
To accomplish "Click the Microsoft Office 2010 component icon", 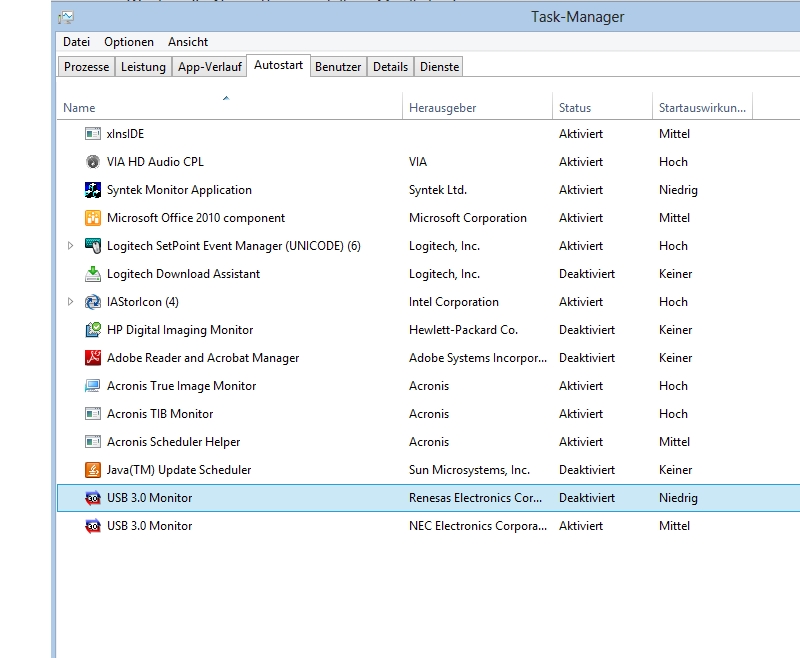I will (92, 218).
